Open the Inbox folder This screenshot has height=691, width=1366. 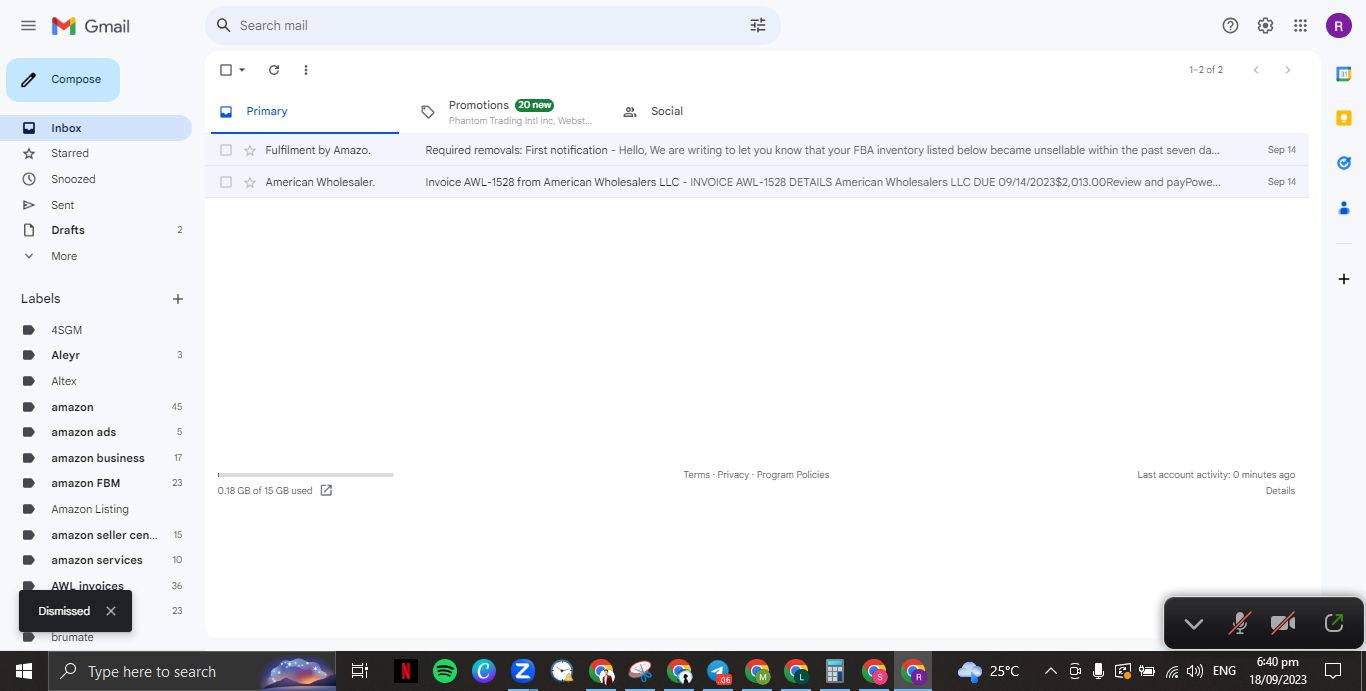click(96, 128)
